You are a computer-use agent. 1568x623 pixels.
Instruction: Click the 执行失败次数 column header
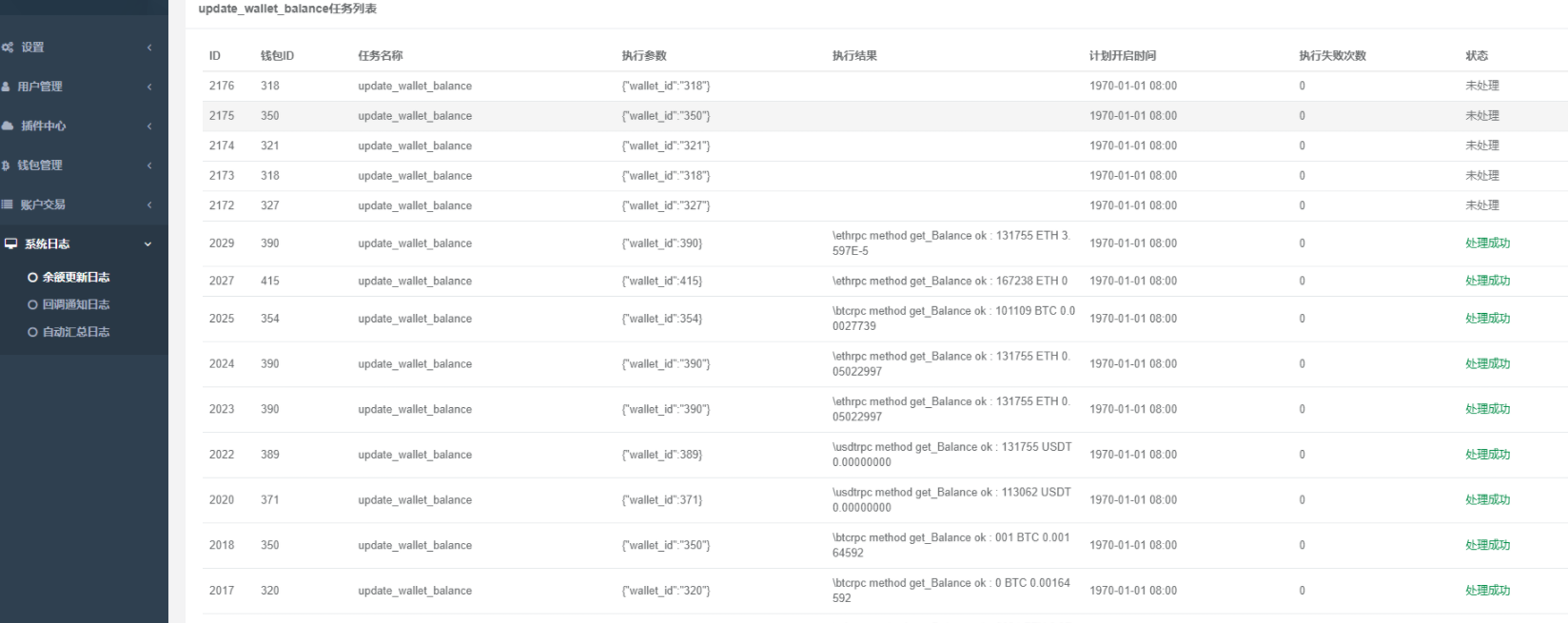(1332, 56)
